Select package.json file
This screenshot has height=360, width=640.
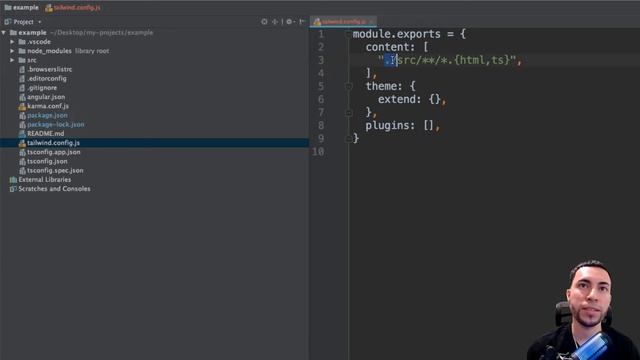pyautogui.click(x=47, y=115)
